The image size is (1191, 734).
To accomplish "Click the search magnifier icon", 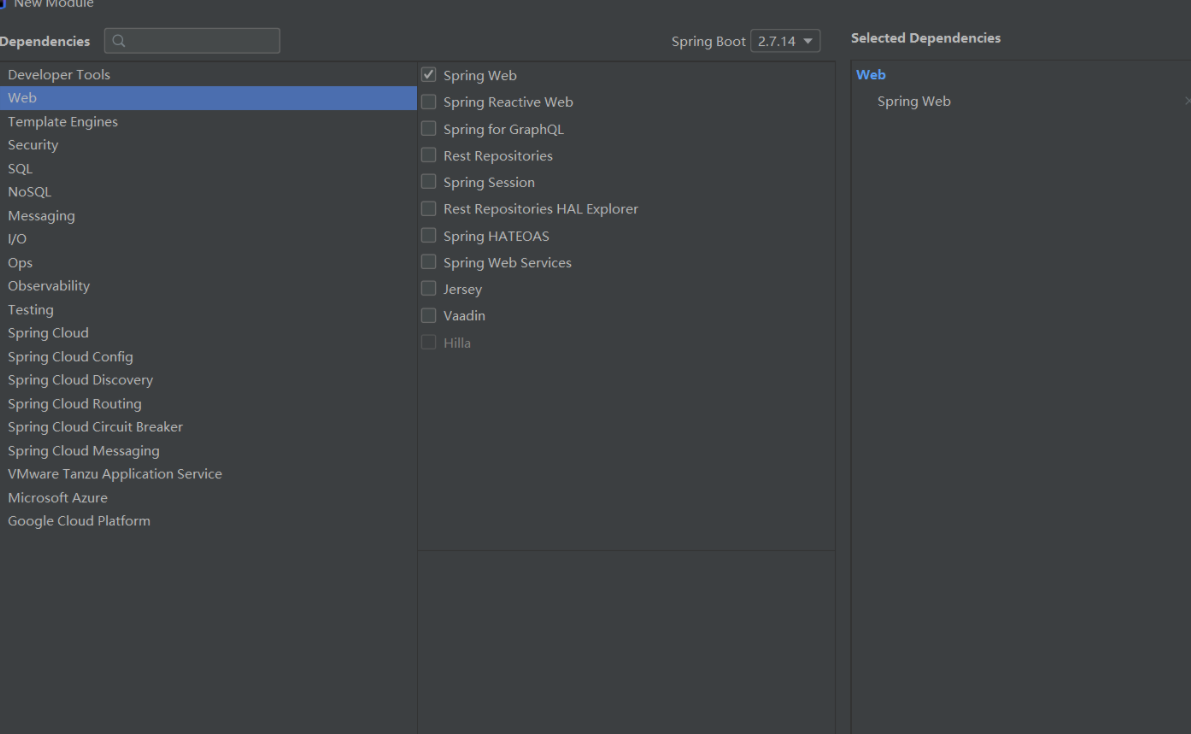I will [120, 41].
